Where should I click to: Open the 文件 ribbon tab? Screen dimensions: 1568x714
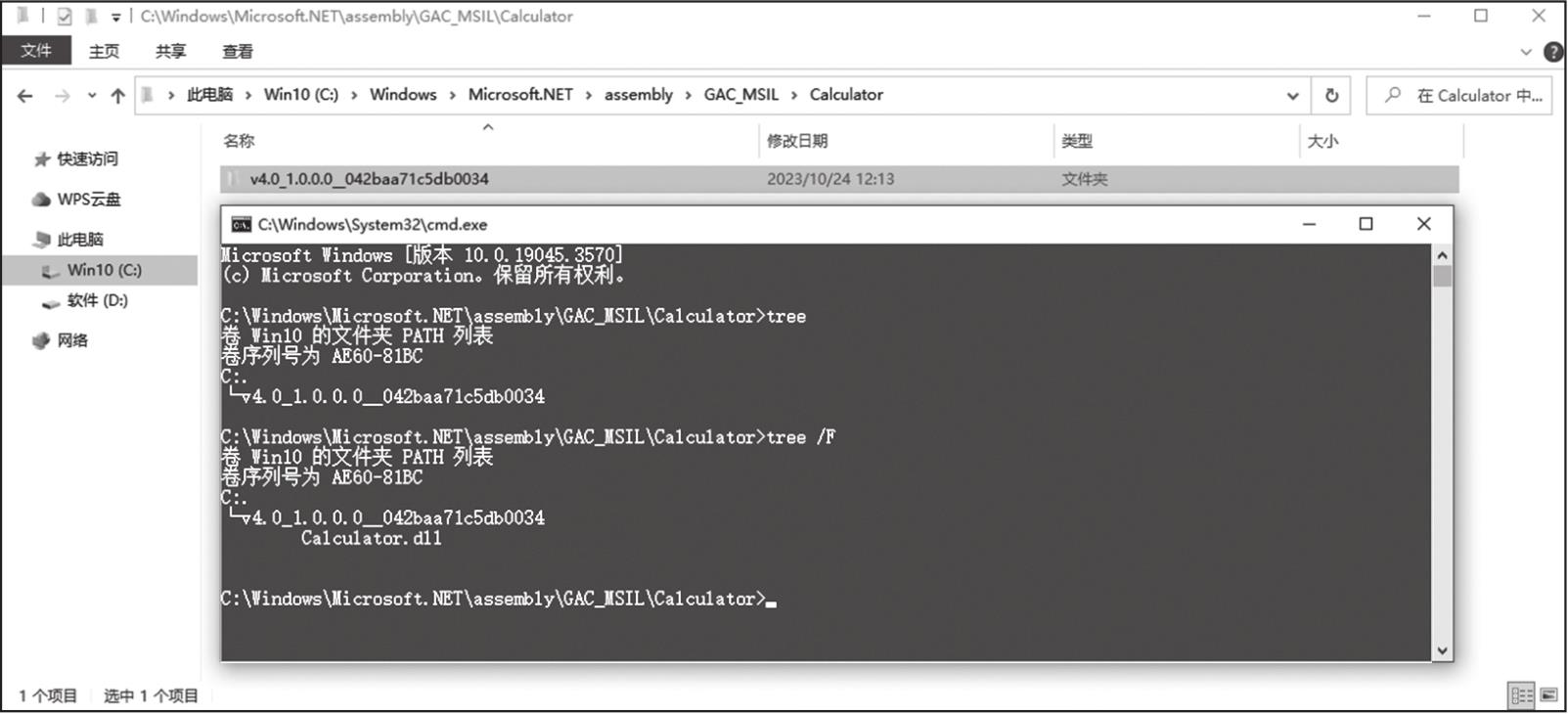(36, 51)
